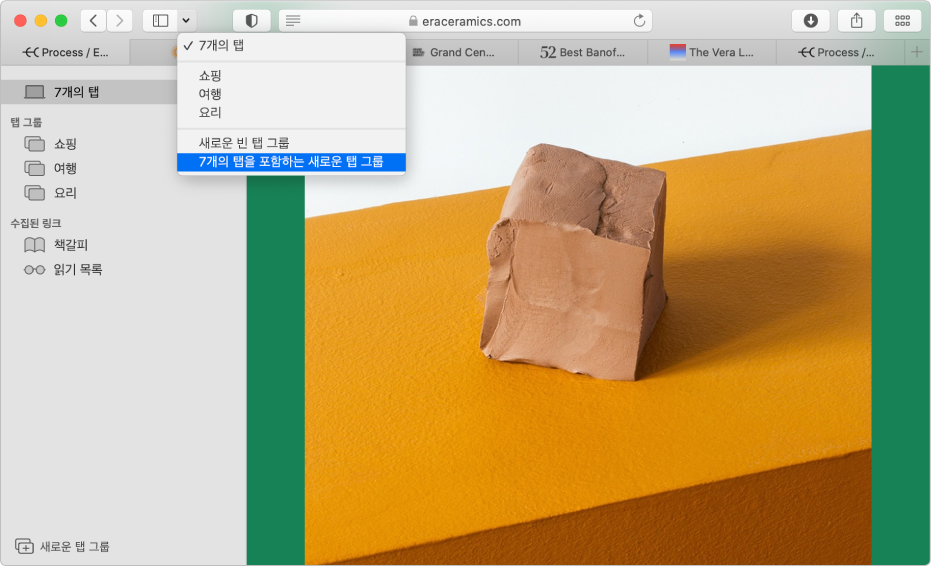Show tab overview grid button
The image size is (931, 567).
pos(902,20)
